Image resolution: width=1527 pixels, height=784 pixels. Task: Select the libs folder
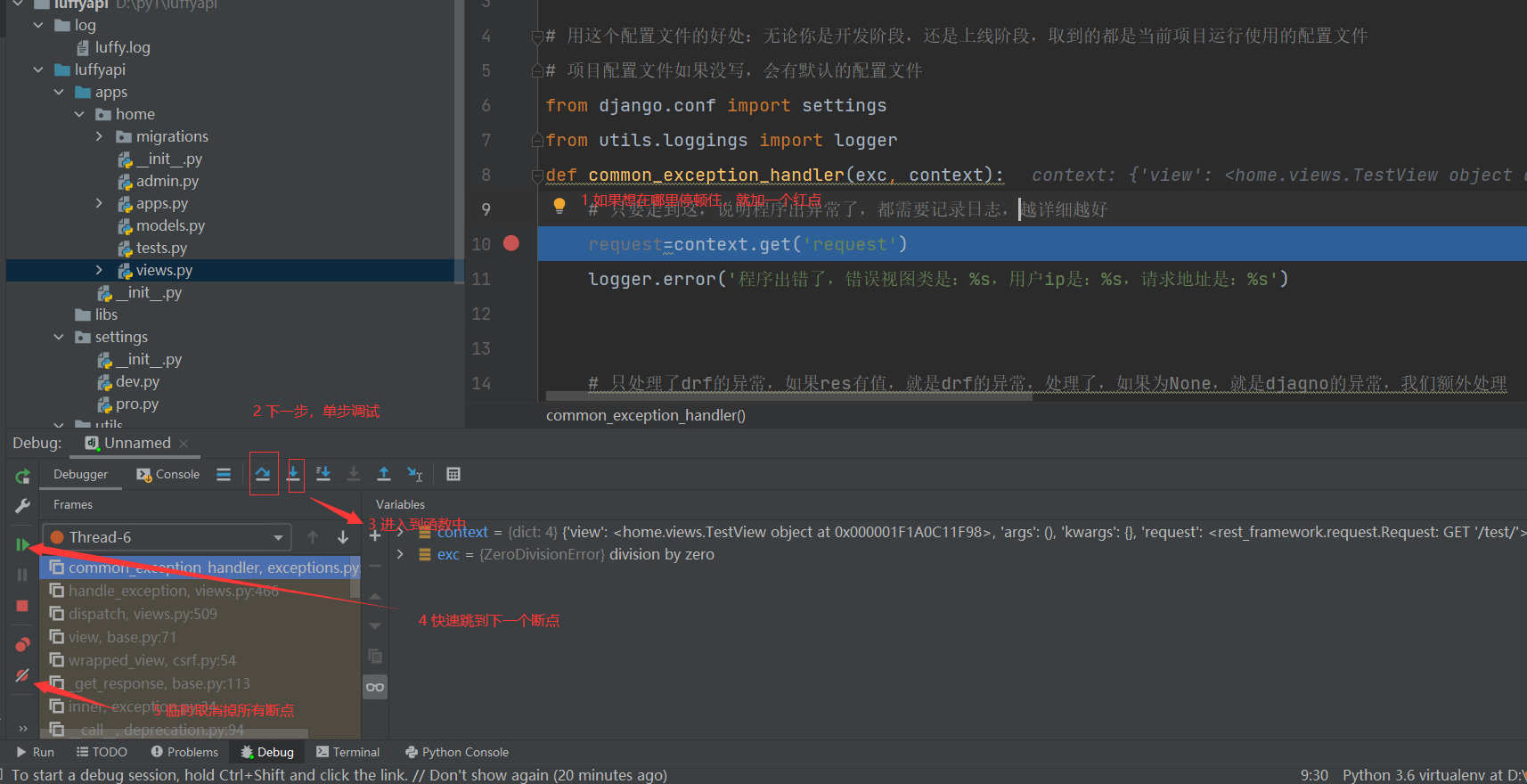[x=106, y=314]
